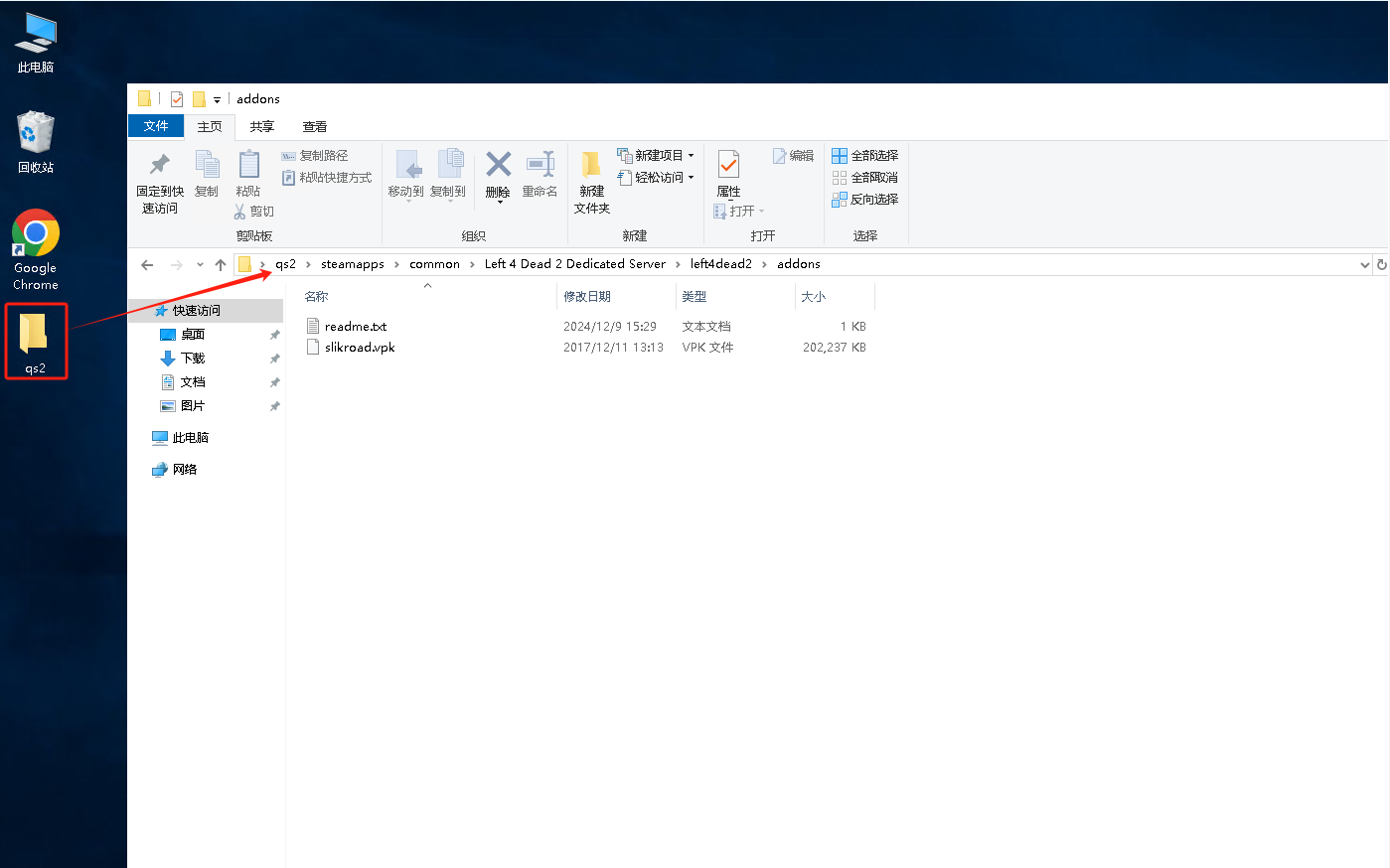Screen dimensions: 1390x868
Task: Click the properties quick-access icon in the title bar
Action: pos(177,98)
